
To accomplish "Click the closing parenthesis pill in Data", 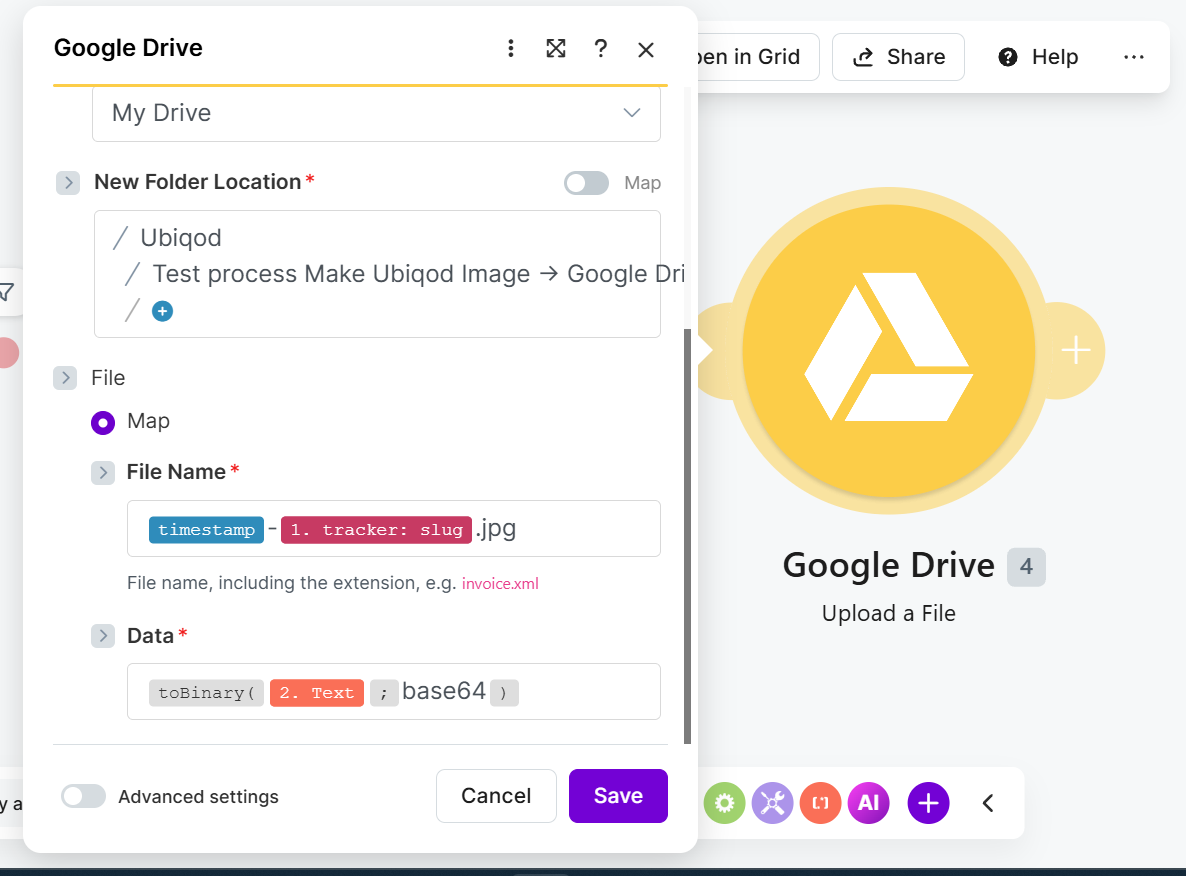I will tap(504, 693).
